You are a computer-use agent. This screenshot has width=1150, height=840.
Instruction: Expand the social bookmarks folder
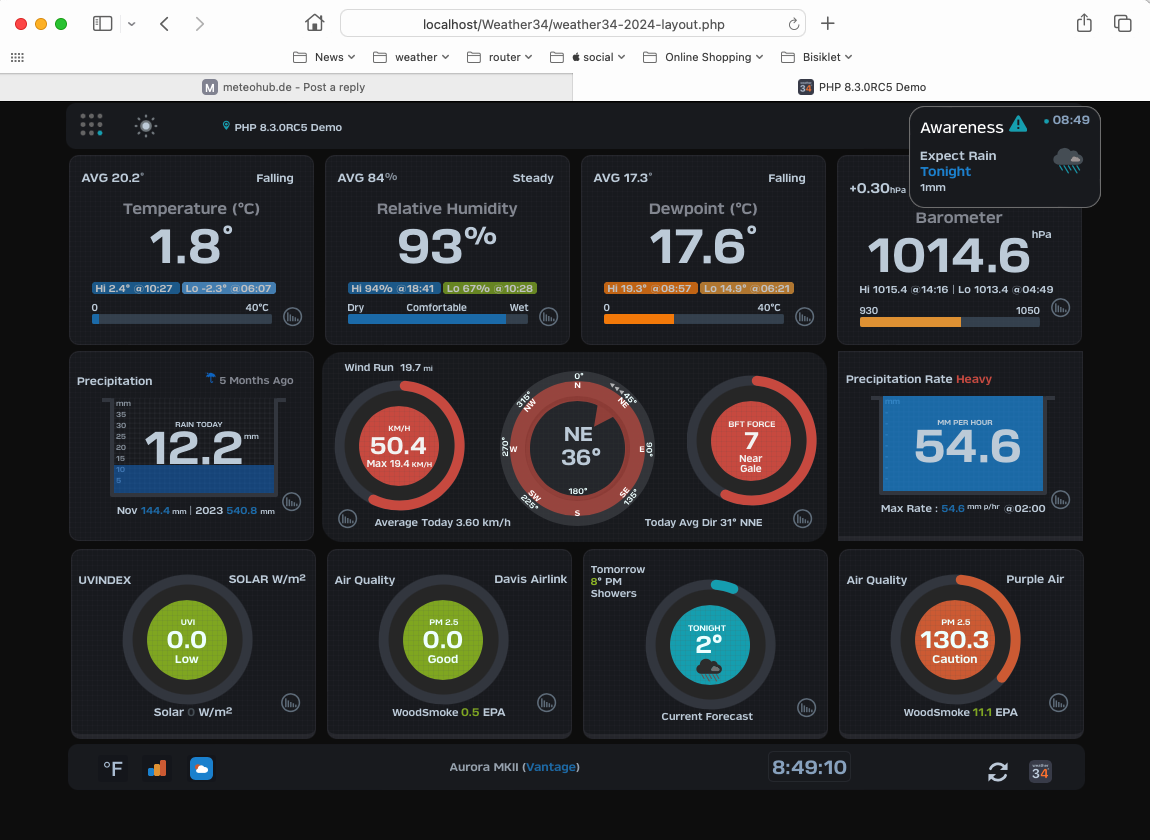click(587, 57)
